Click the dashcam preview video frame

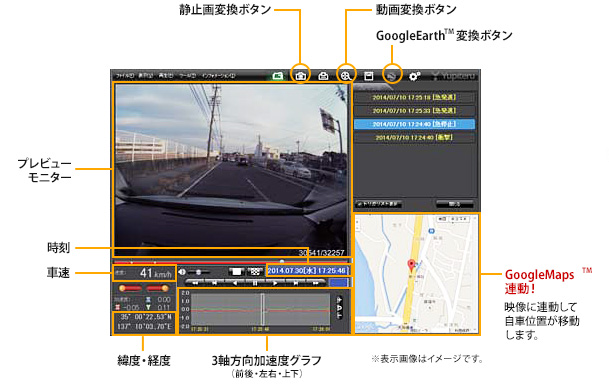[x=231, y=169]
